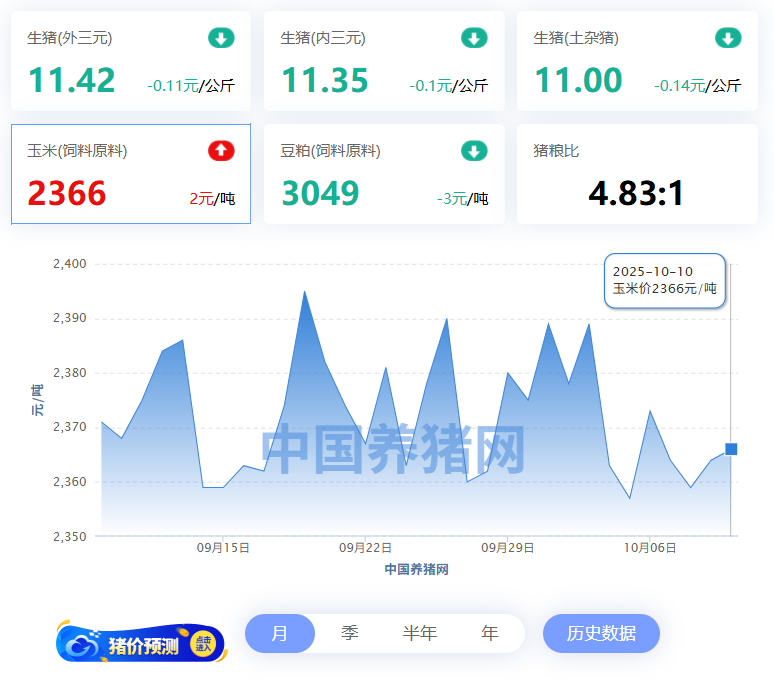The width and height of the screenshot is (774, 680).
Task: Switch chart to 年 range
Action: [x=490, y=633]
